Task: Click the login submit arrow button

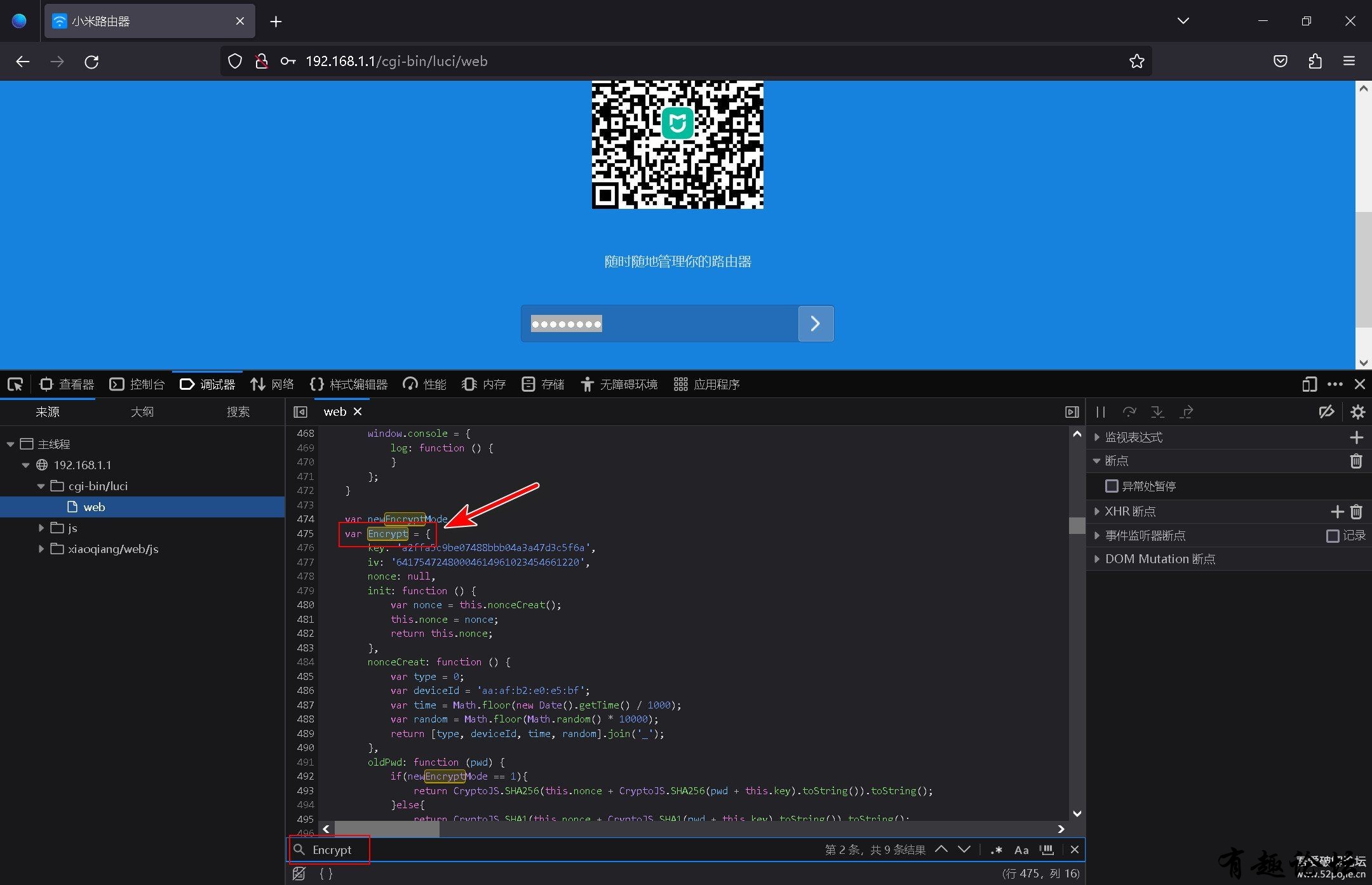Action: pos(816,324)
